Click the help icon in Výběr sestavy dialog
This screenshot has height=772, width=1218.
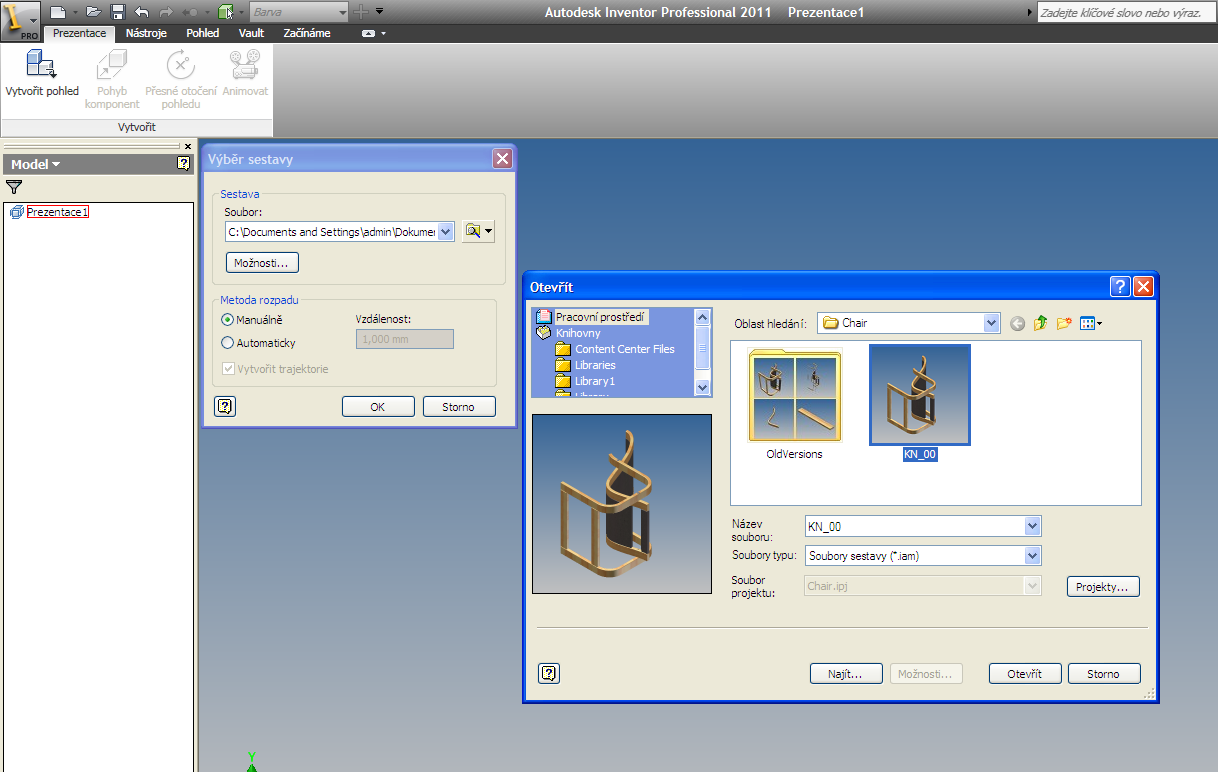click(x=225, y=406)
